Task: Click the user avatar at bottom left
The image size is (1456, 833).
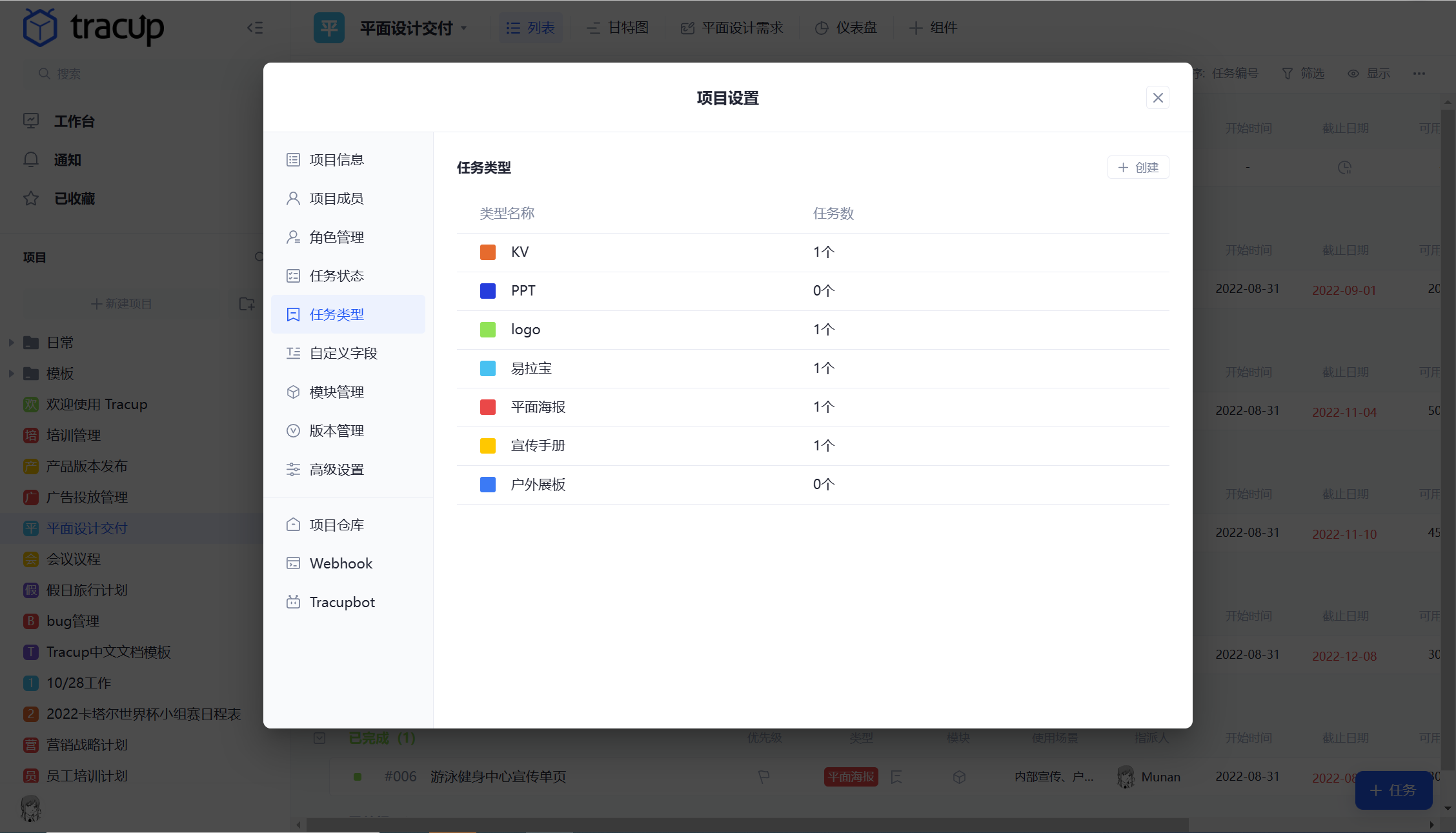Action: click(30, 808)
